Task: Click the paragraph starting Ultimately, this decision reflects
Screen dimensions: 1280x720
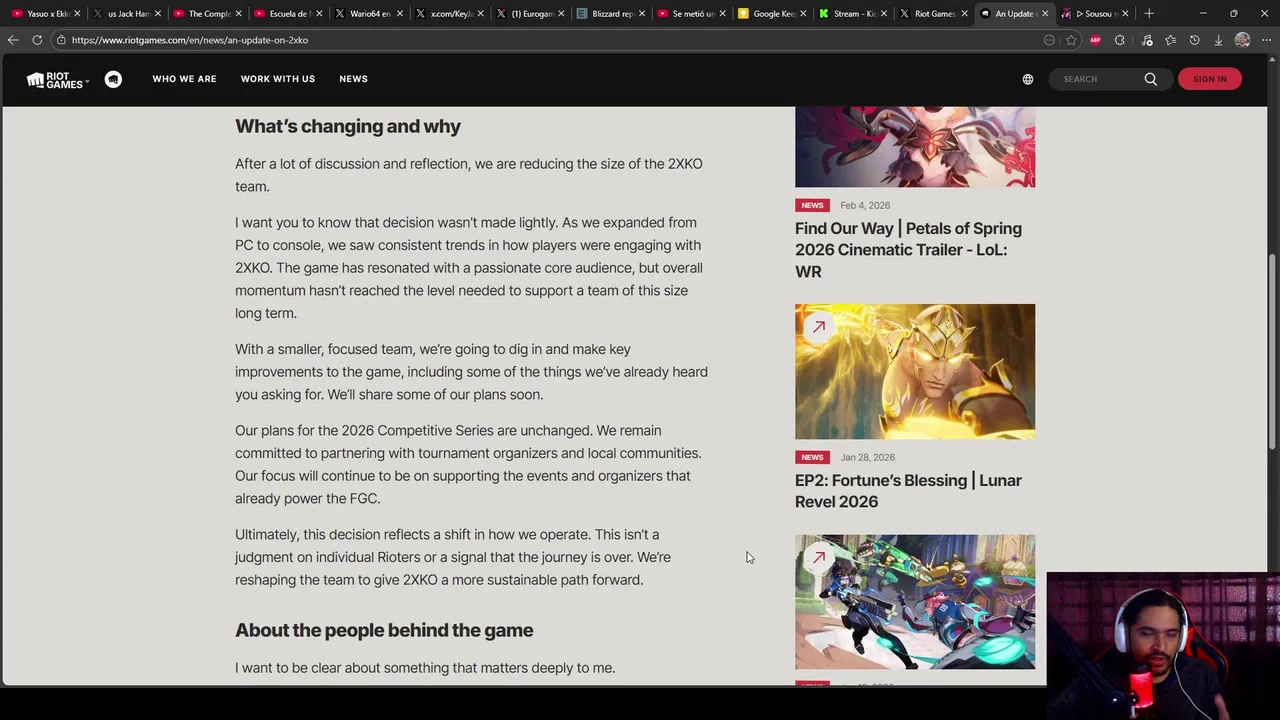Action: point(453,557)
